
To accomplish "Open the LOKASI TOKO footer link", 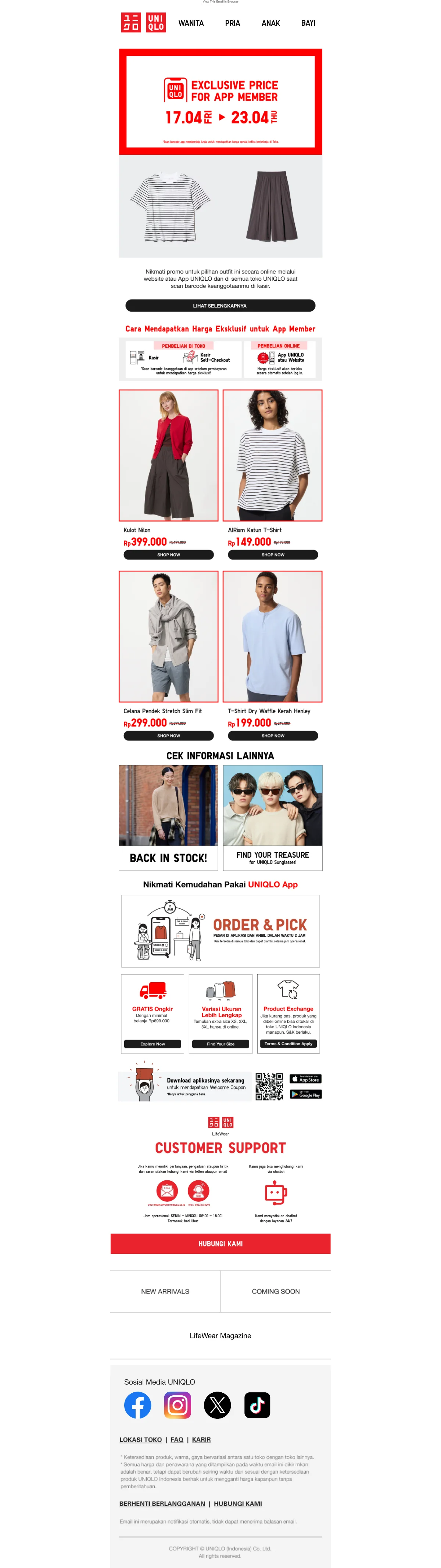I will click(141, 1439).
